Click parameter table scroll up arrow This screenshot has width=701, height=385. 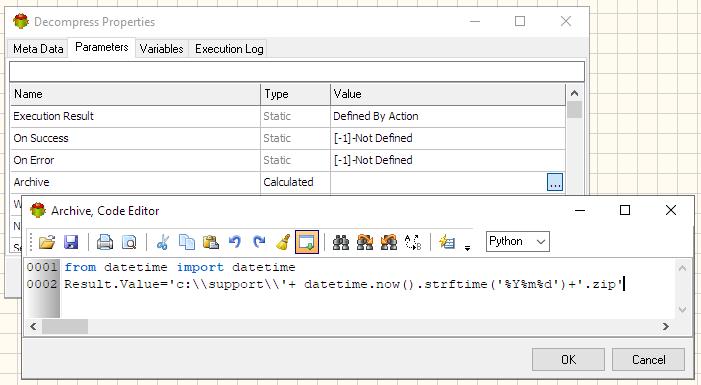coord(574,93)
